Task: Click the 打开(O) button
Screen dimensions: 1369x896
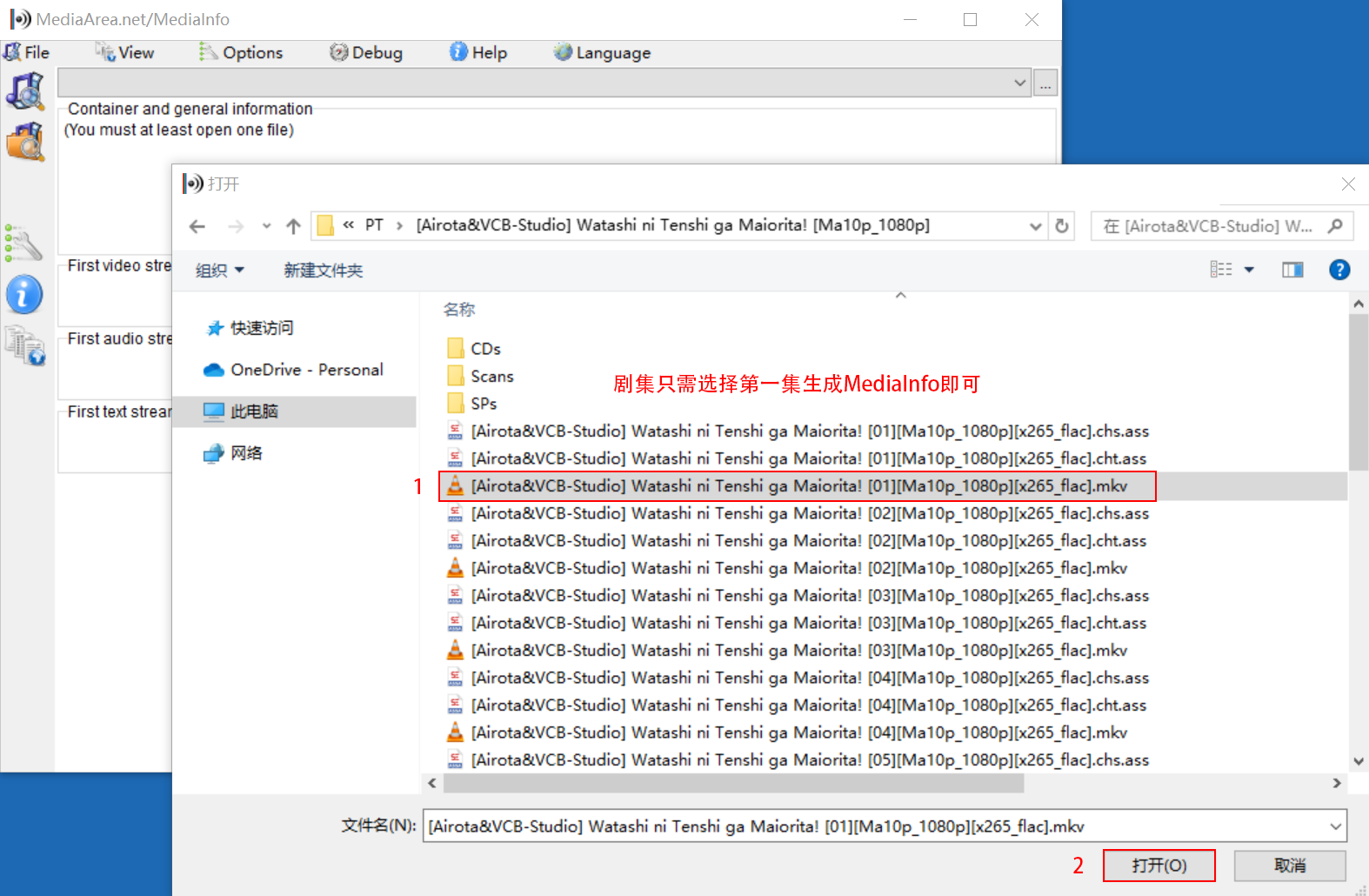Action: (x=1159, y=866)
